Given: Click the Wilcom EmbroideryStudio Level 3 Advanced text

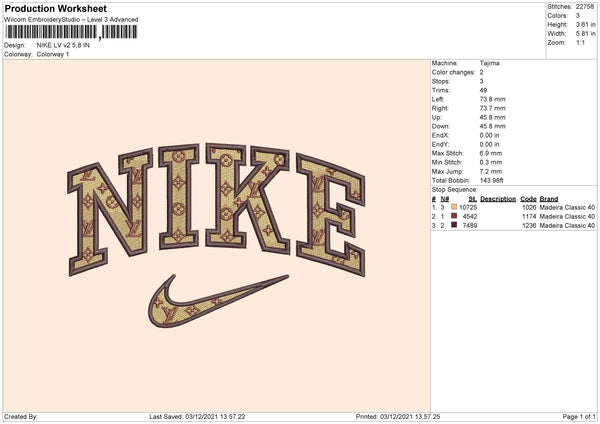Looking at the screenshot, I should click(71, 20).
